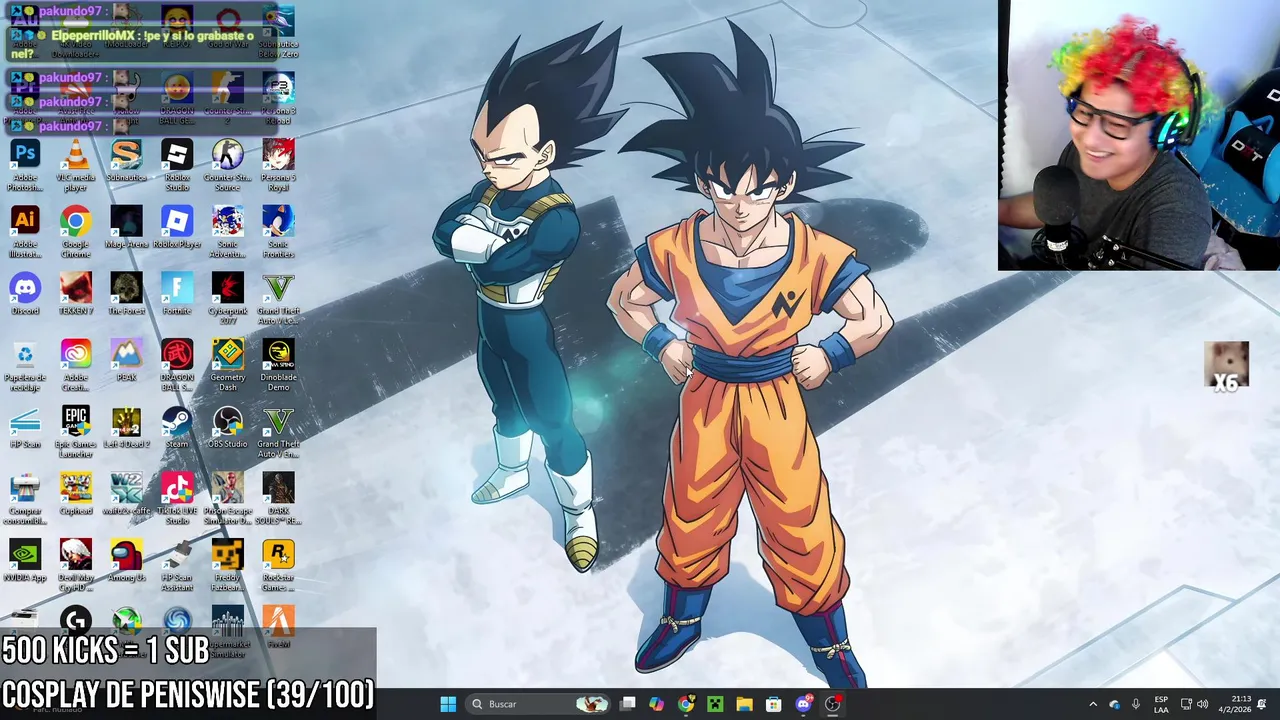This screenshot has height=720, width=1280.
Task: Change ESP LAA input language
Action: coord(1161,704)
